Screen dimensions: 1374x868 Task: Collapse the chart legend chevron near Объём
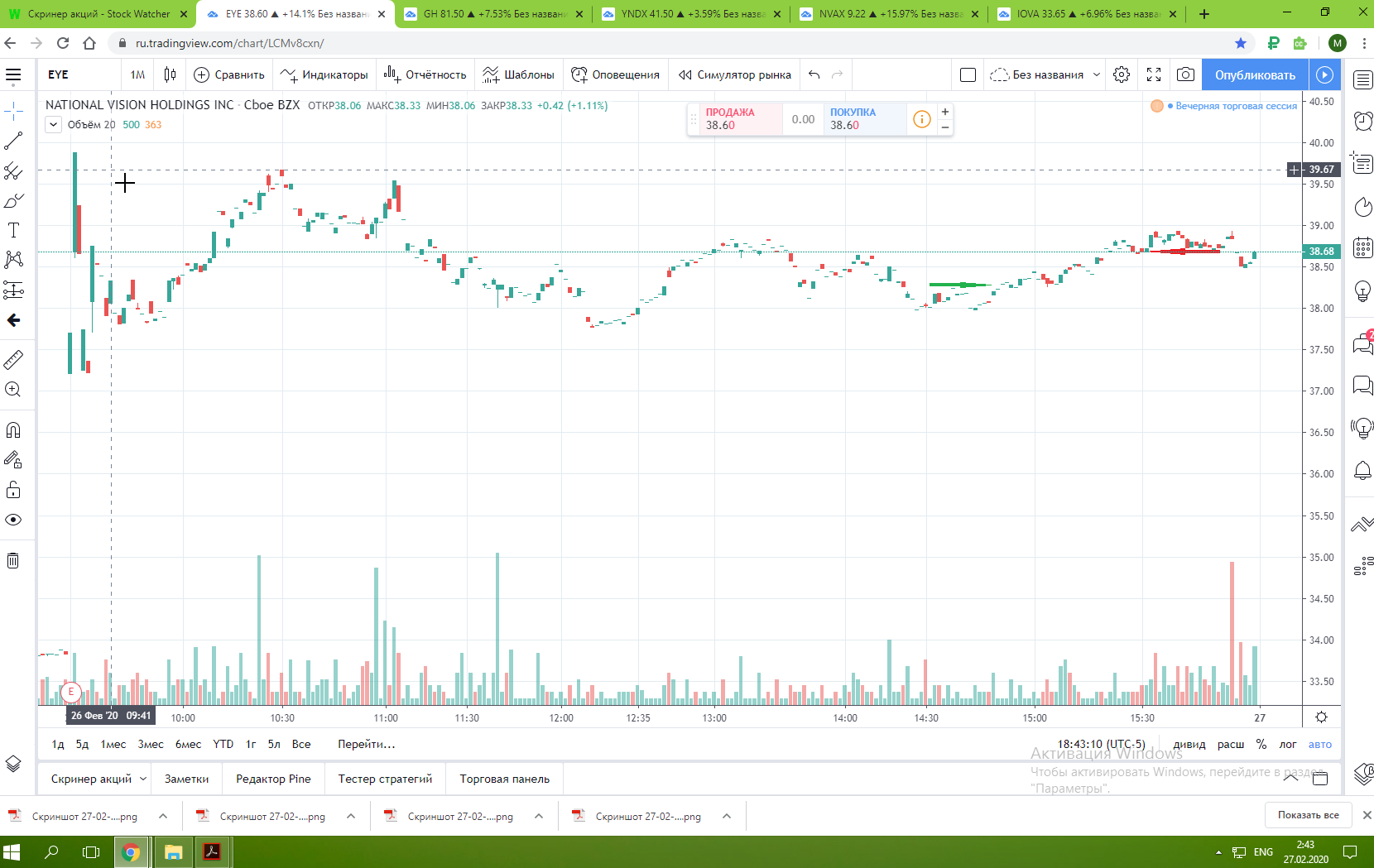point(53,125)
